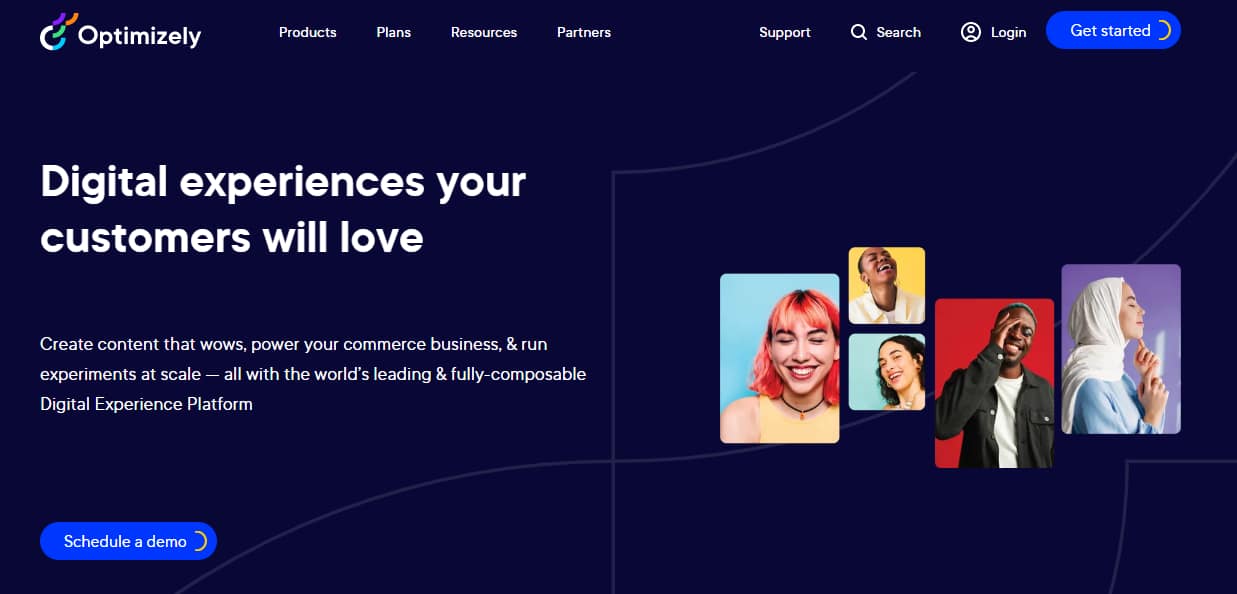Click the Login text link

[1008, 32]
